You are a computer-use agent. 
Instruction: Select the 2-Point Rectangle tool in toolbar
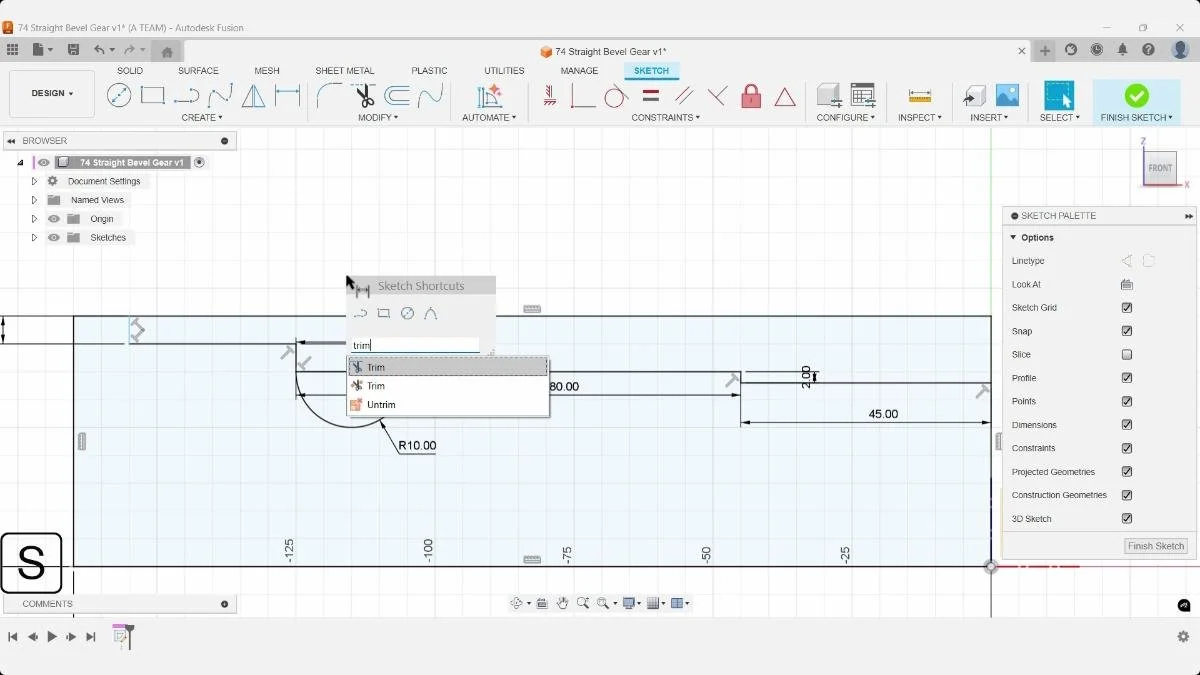click(152, 96)
